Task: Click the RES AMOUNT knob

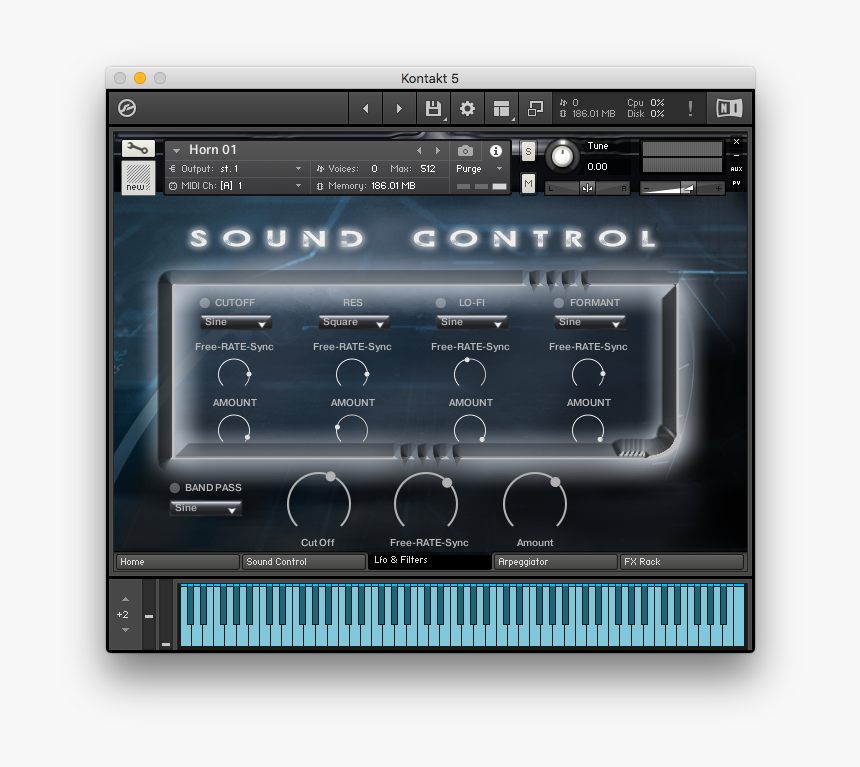Action: [x=352, y=429]
